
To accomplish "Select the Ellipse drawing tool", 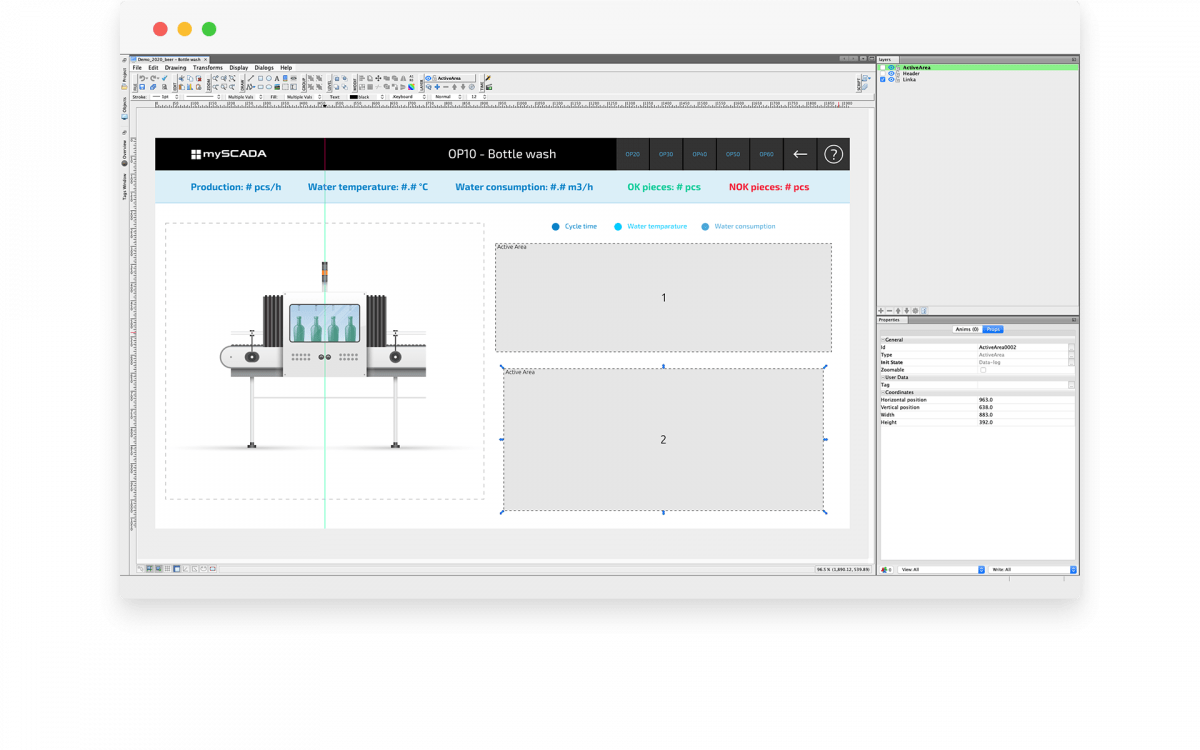I will tap(269, 78).
